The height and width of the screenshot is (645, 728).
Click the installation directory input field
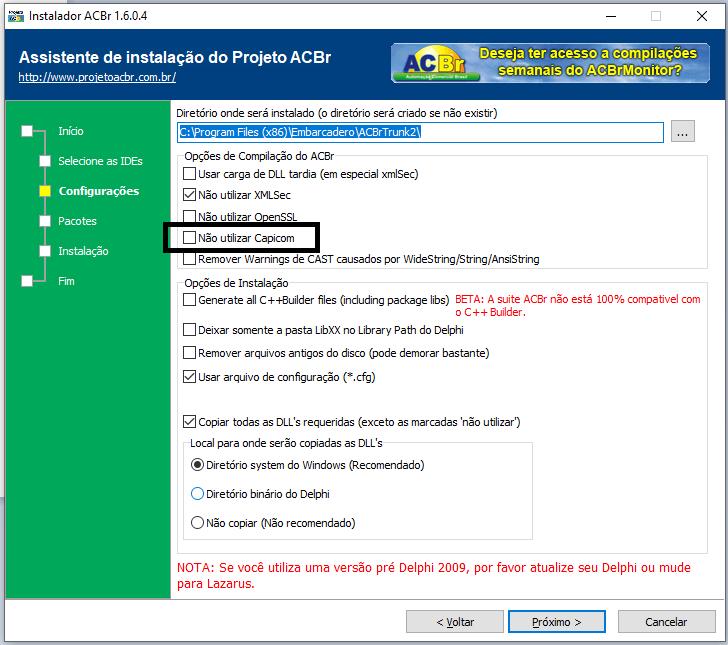(x=420, y=132)
